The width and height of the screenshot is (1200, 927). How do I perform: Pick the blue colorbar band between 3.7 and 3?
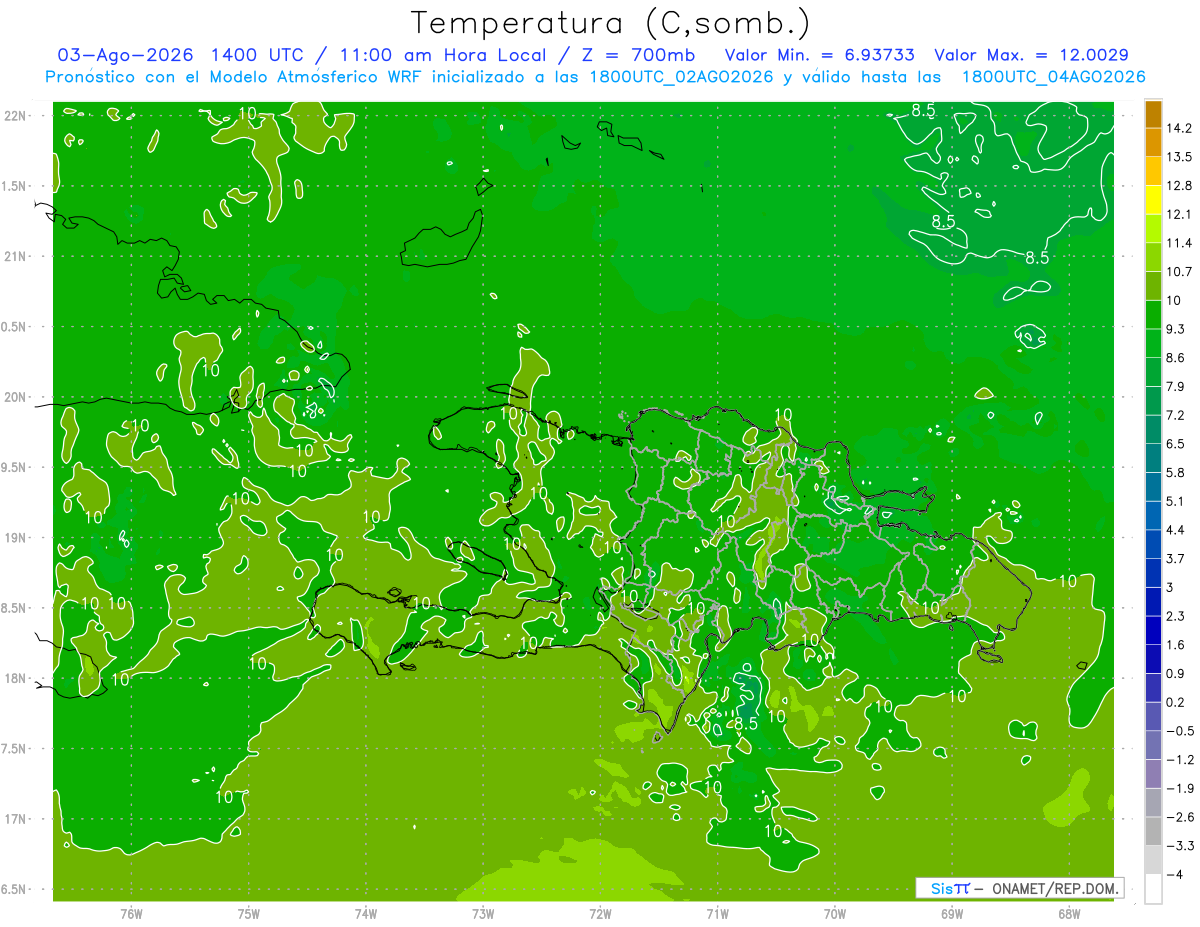click(x=1153, y=573)
